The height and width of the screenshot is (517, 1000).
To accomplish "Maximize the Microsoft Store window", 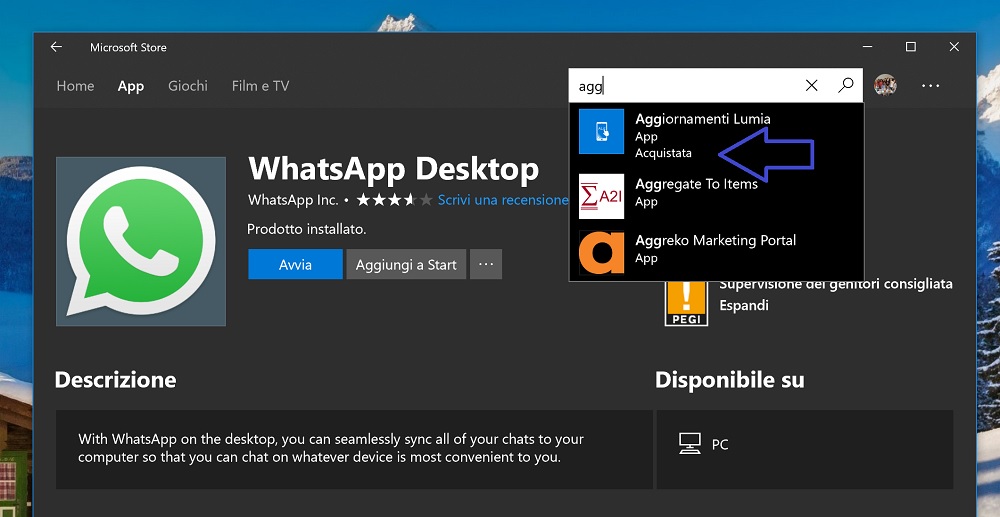I will click(x=911, y=47).
